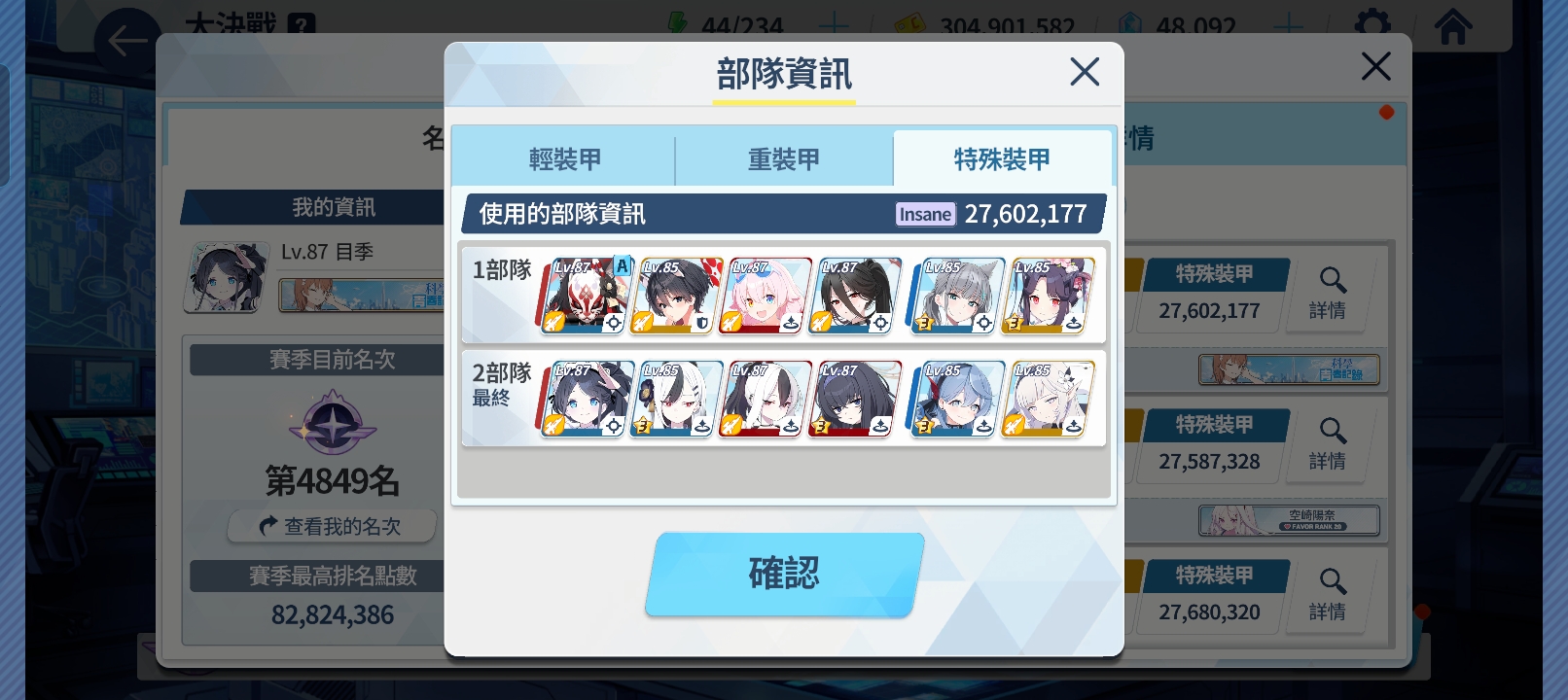
Task: Open the settings gear icon
Action: coord(1372,23)
